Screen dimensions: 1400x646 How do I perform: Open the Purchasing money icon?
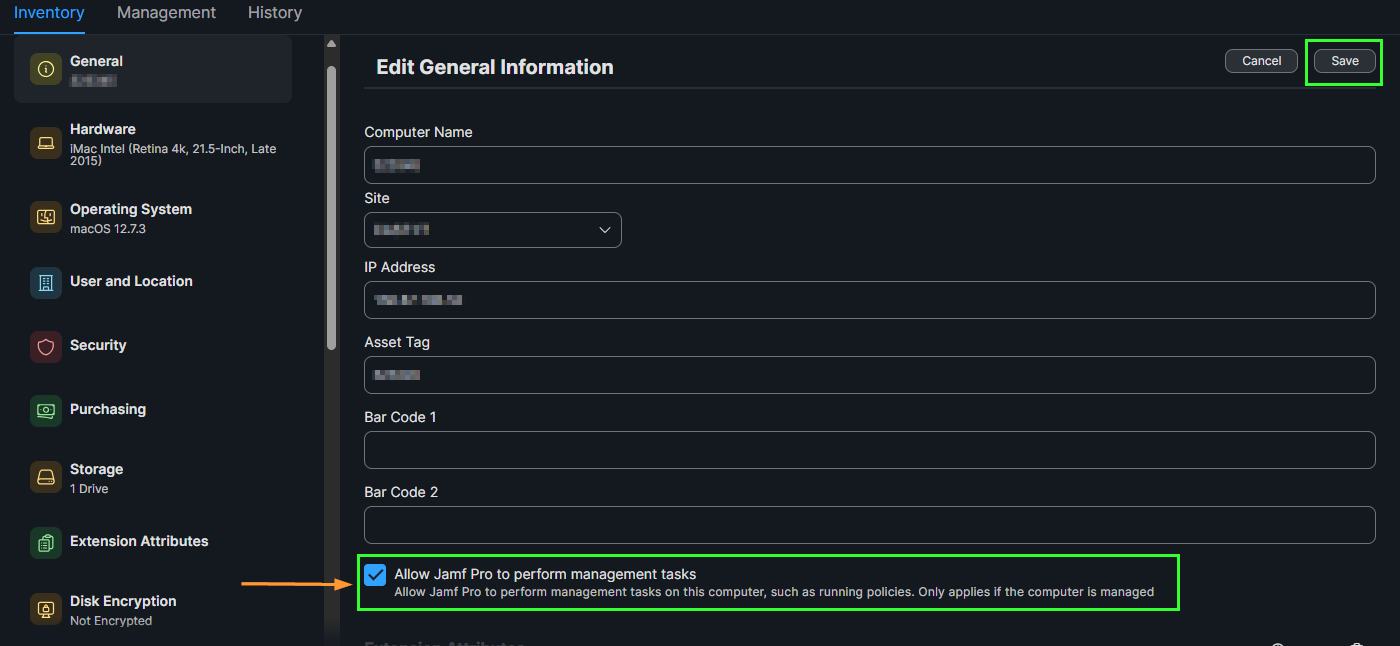tap(46, 411)
